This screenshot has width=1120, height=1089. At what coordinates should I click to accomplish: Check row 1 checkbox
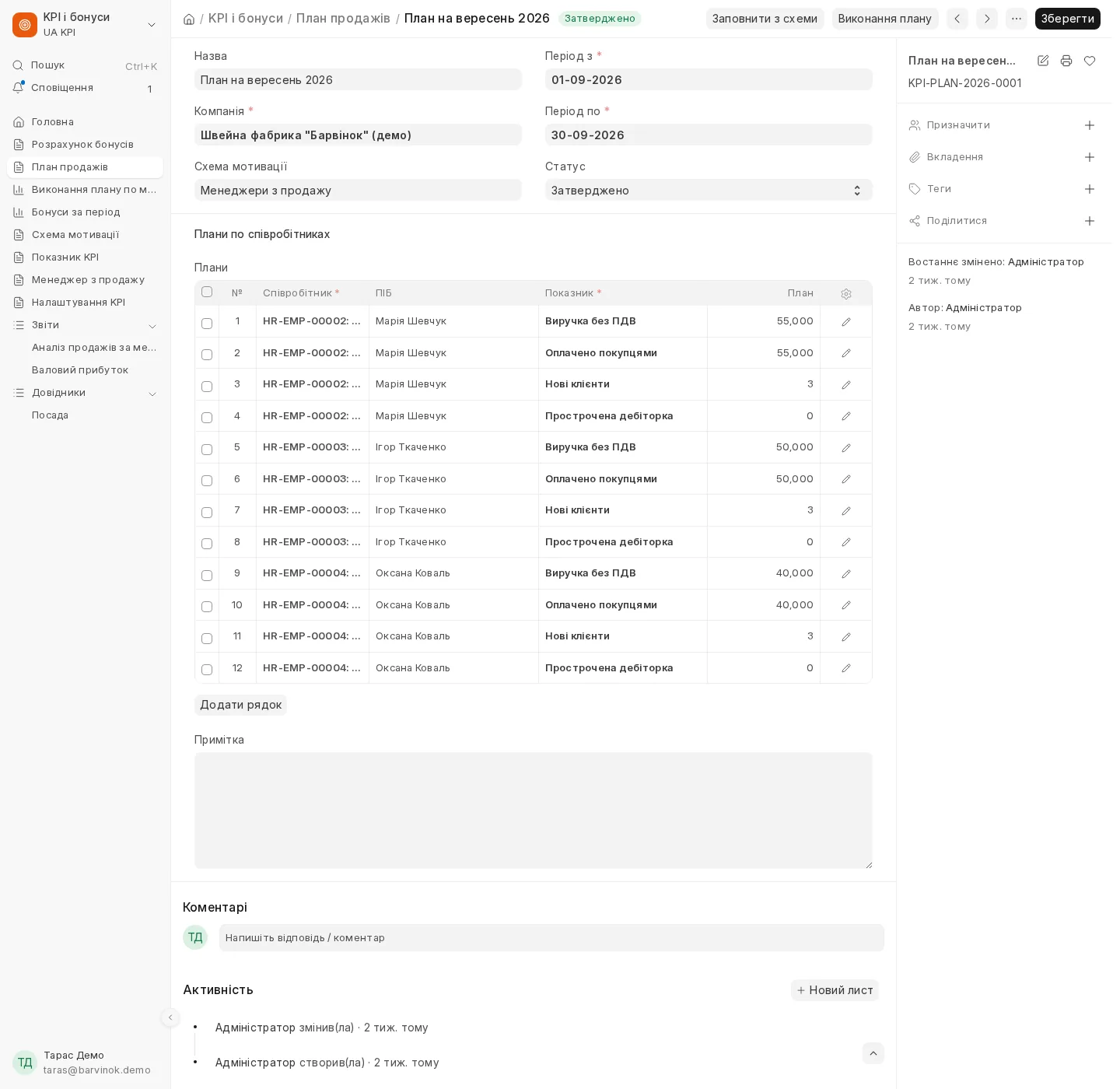207,323
